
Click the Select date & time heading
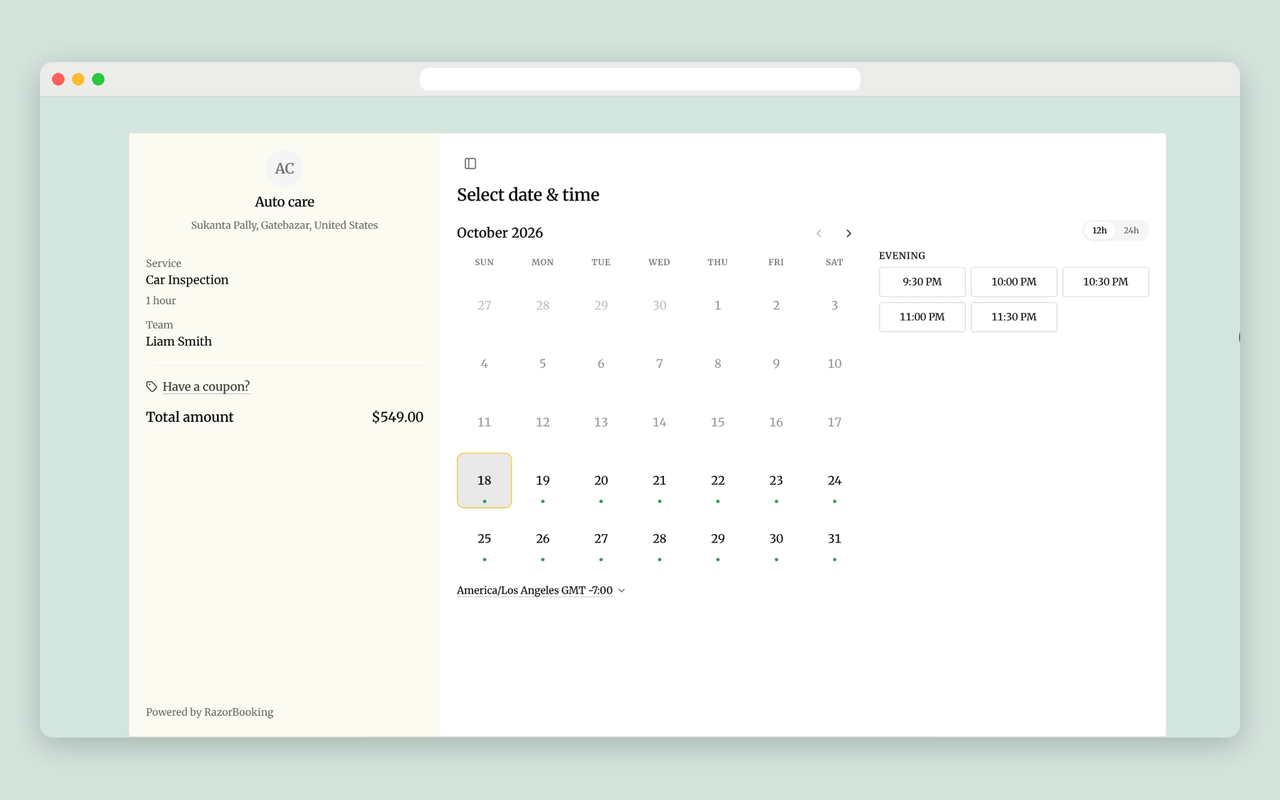[528, 195]
